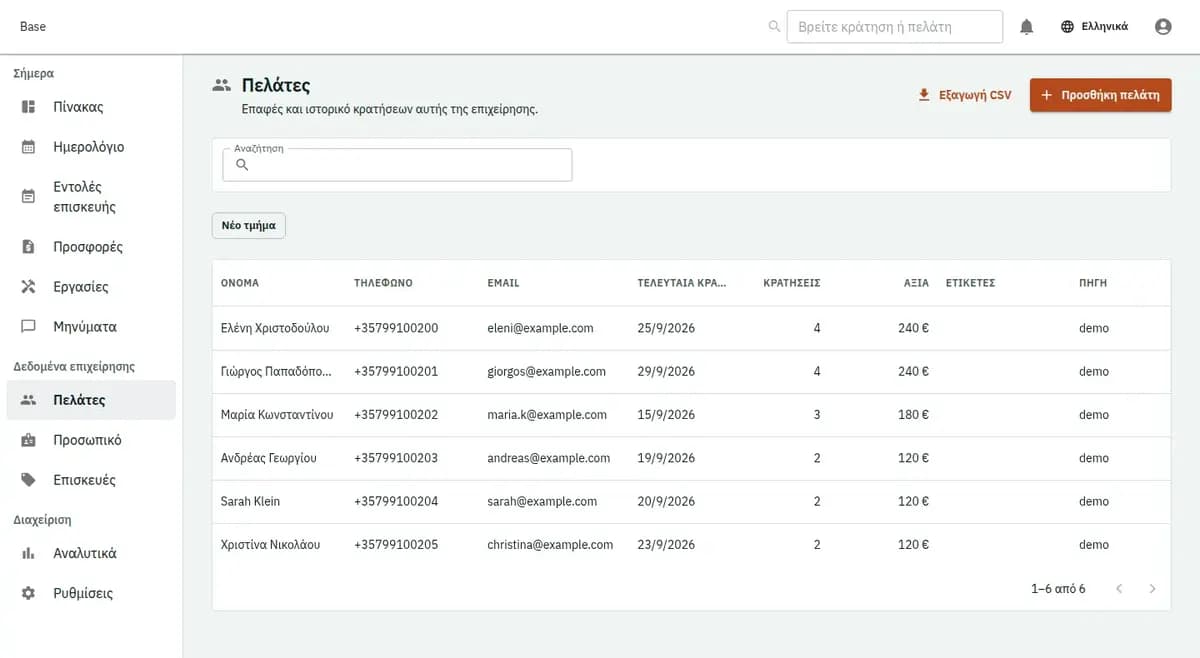Click the document icon beside Προσφορές
The width and height of the screenshot is (1200, 658).
point(29,247)
